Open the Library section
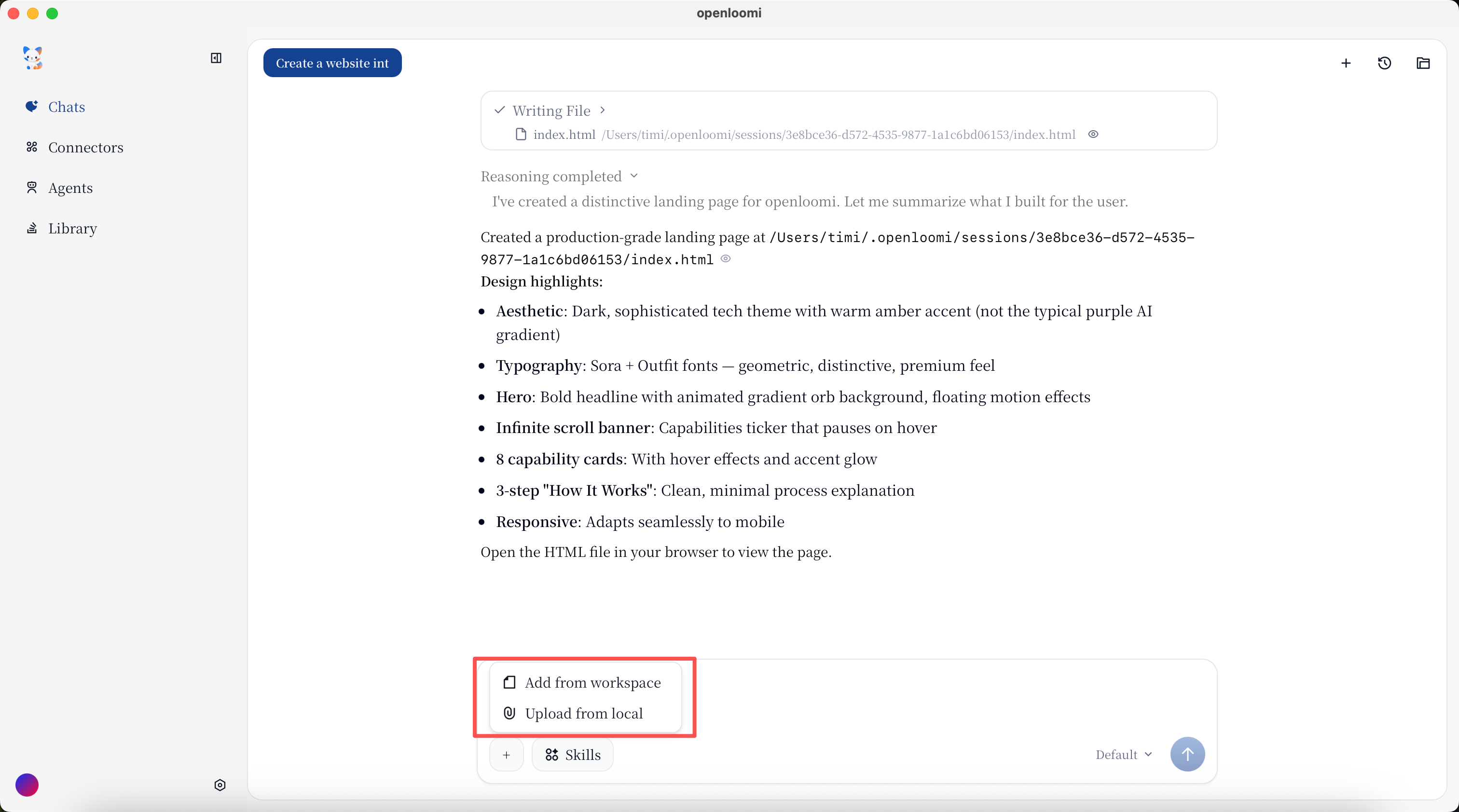The image size is (1459, 812). [x=61, y=228]
